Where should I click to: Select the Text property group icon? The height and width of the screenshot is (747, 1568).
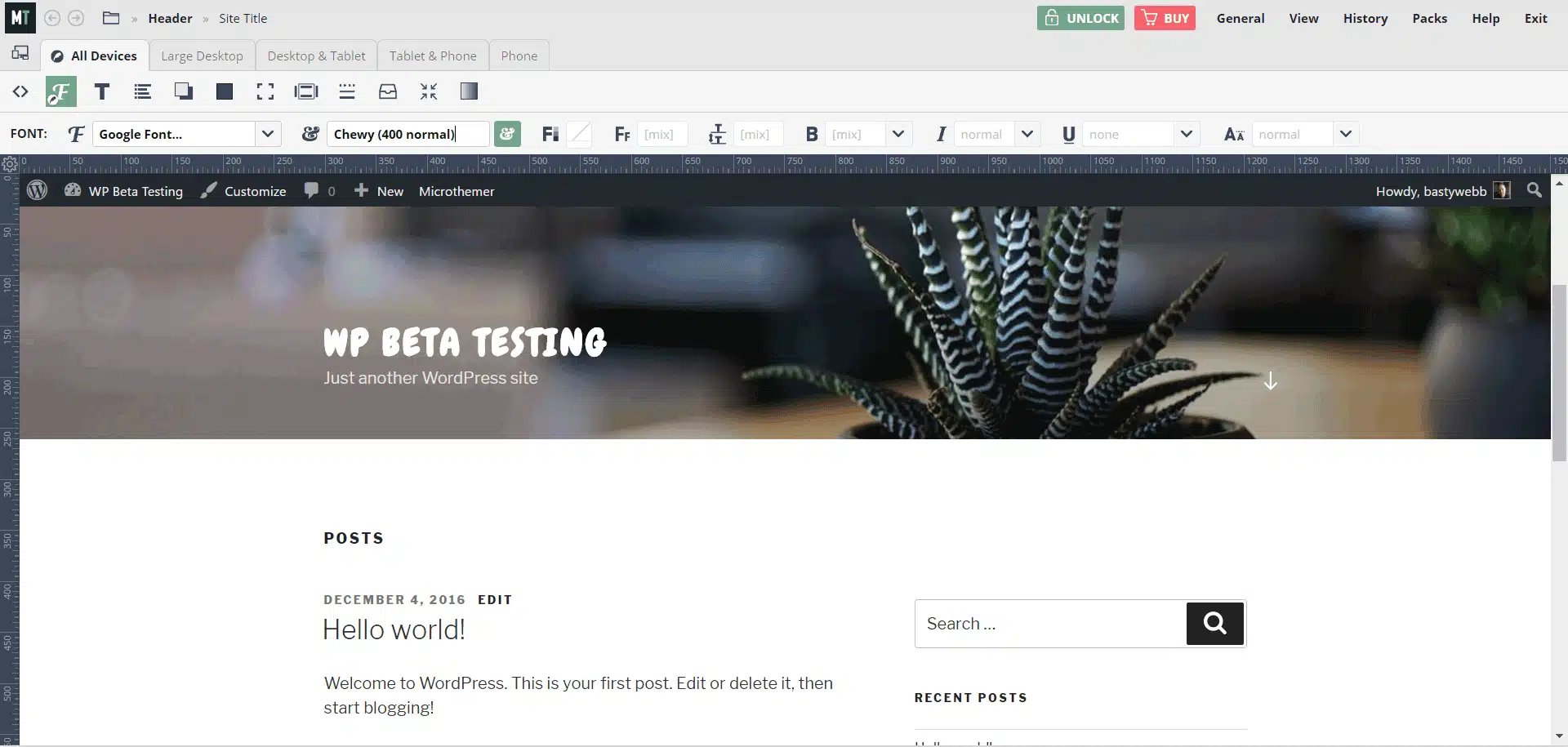click(x=102, y=91)
